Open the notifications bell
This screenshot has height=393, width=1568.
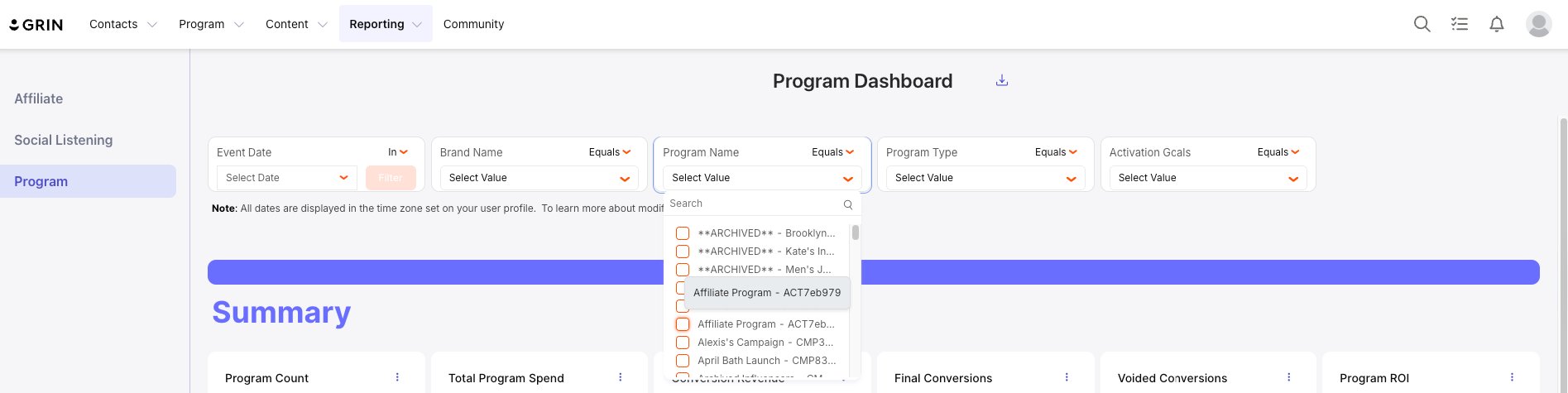coord(1497,24)
